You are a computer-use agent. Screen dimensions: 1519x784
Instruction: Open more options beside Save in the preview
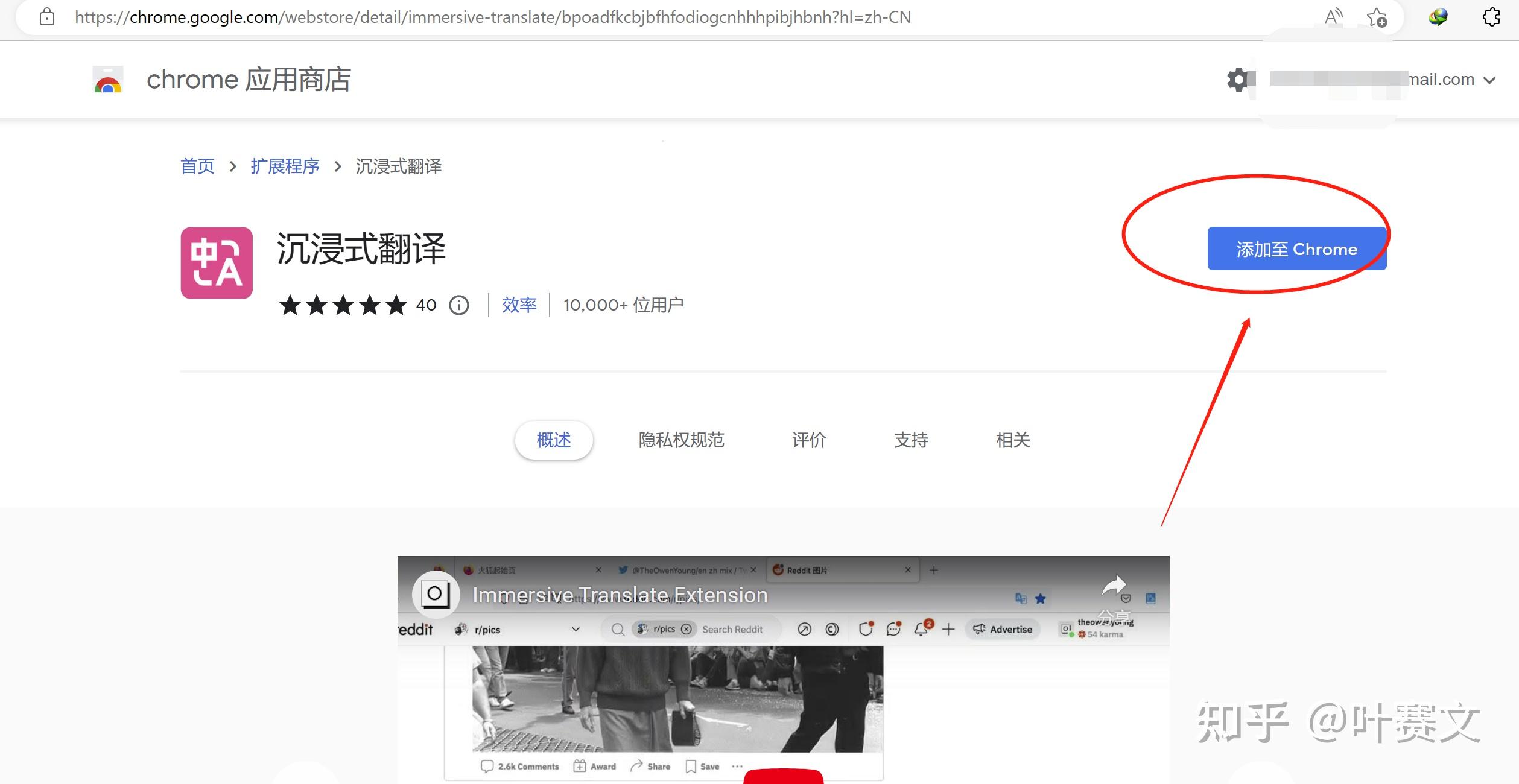(737, 765)
